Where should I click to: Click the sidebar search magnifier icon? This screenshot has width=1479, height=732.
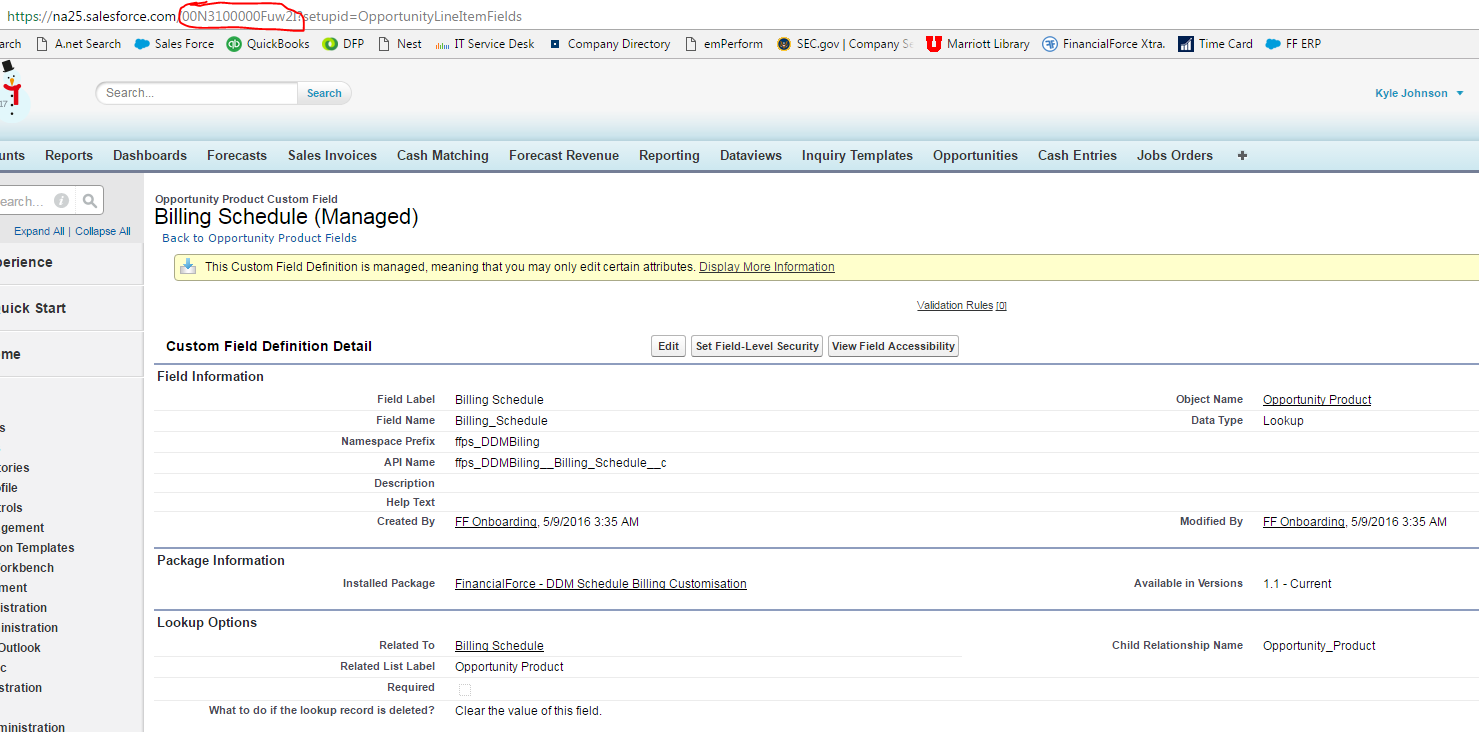[x=89, y=201]
